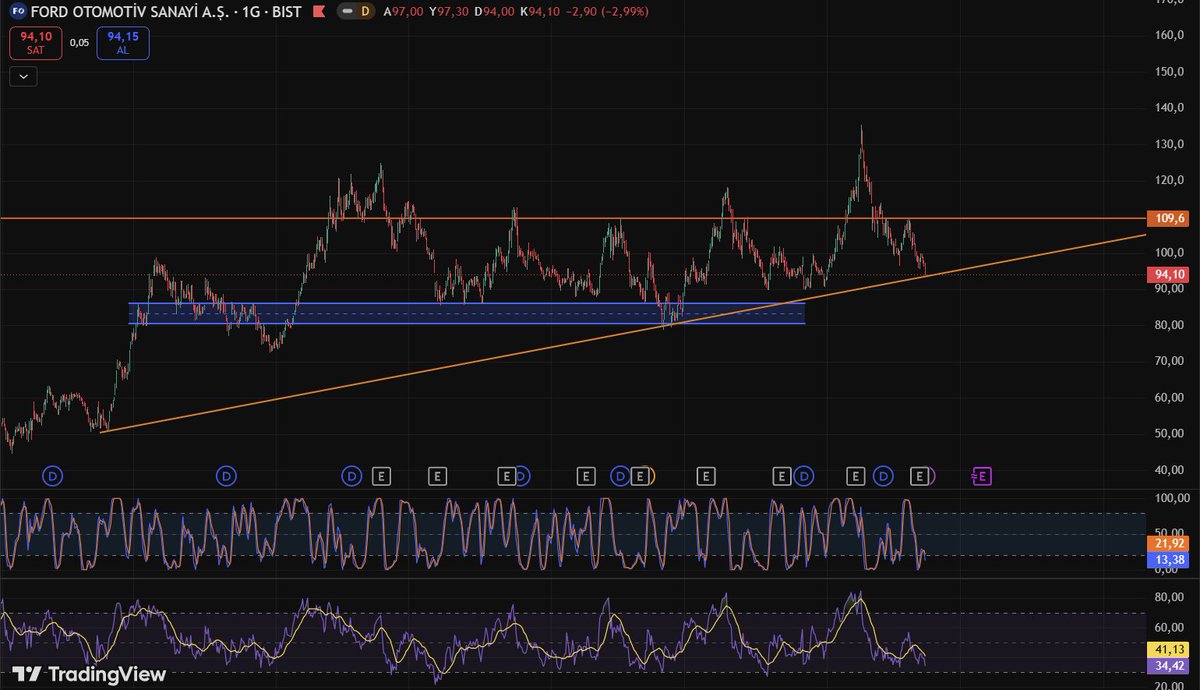The width and height of the screenshot is (1200, 690).
Task: Click the 160,0 price axis label
Action: point(1168,35)
